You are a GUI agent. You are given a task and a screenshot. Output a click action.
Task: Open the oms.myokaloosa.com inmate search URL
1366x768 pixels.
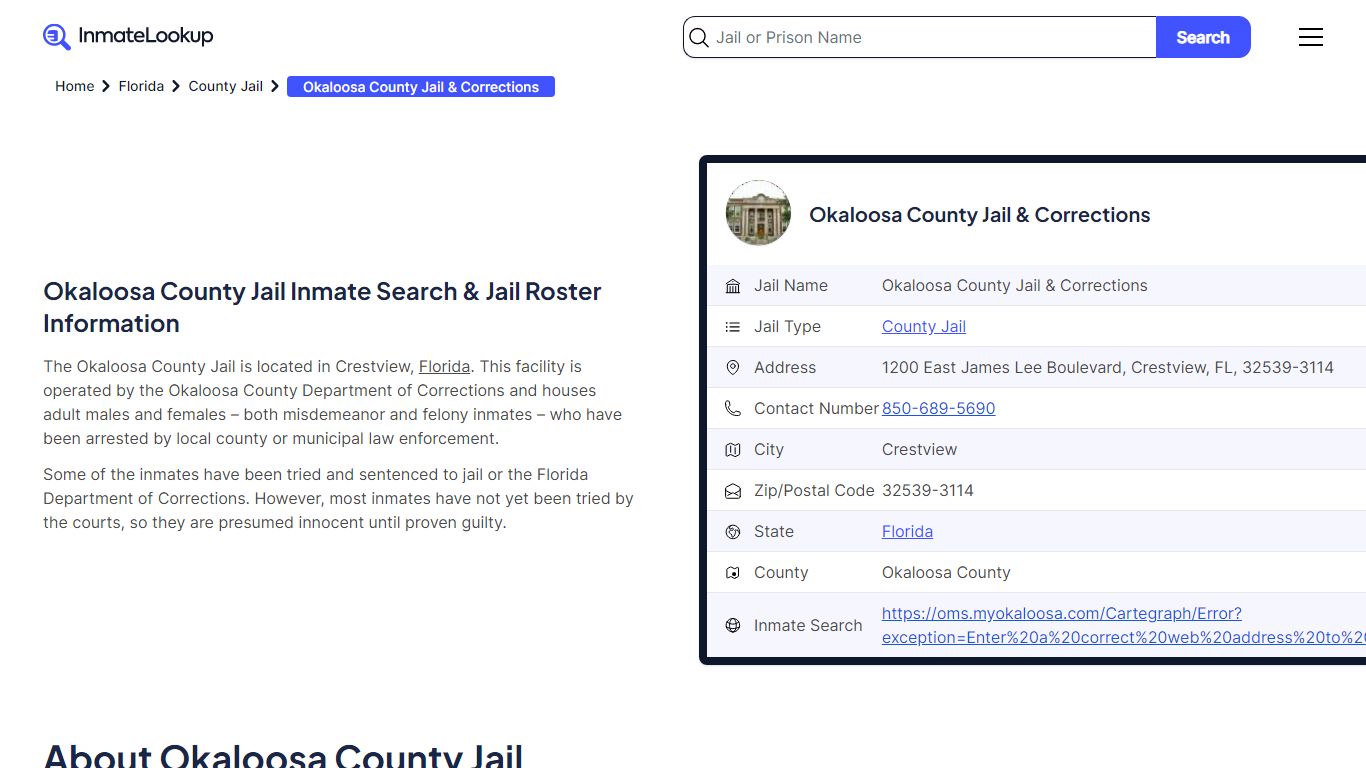click(1123, 625)
